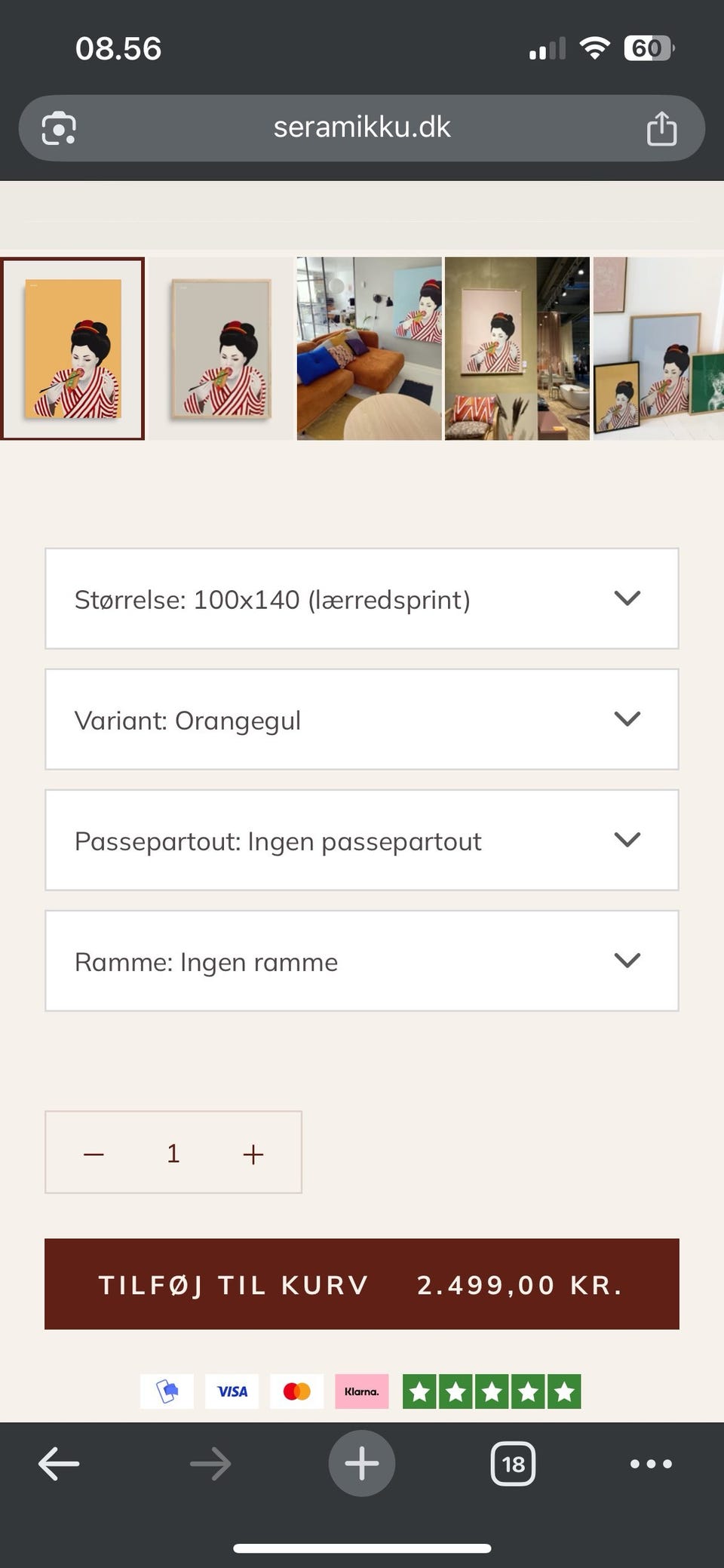Screen dimensions: 724x1568
Task: Tap the share icon in address bar
Action: [661, 128]
